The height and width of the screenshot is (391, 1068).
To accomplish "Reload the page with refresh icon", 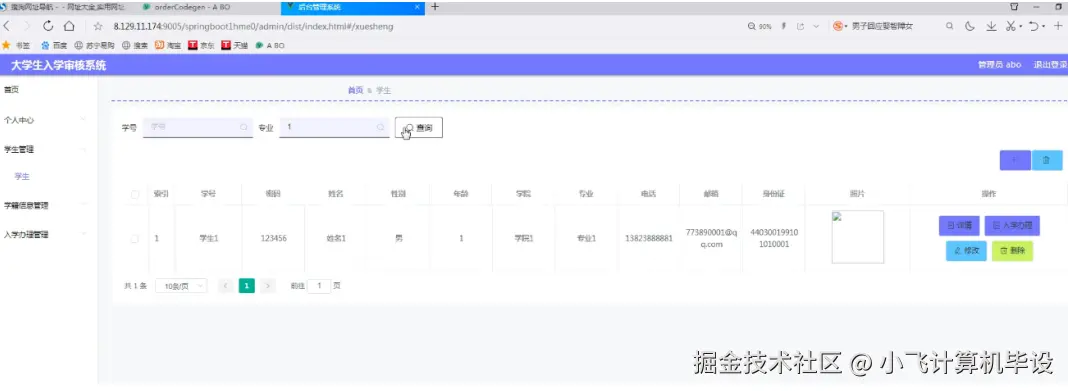I will 48,27.
